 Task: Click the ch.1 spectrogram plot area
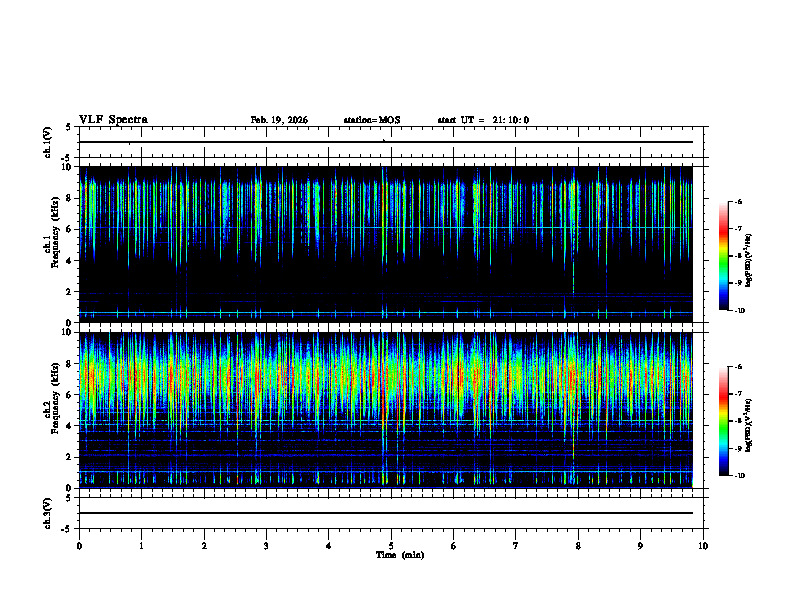(x=386, y=244)
